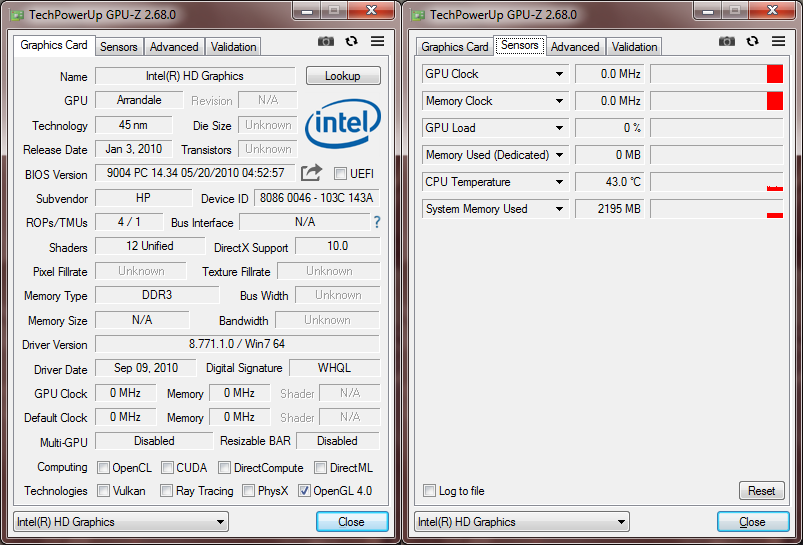Image resolution: width=804 pixels, height=545 pixels.
Task: Click the Digital Signature value WHQL
Action: click(x=334, y=368)
